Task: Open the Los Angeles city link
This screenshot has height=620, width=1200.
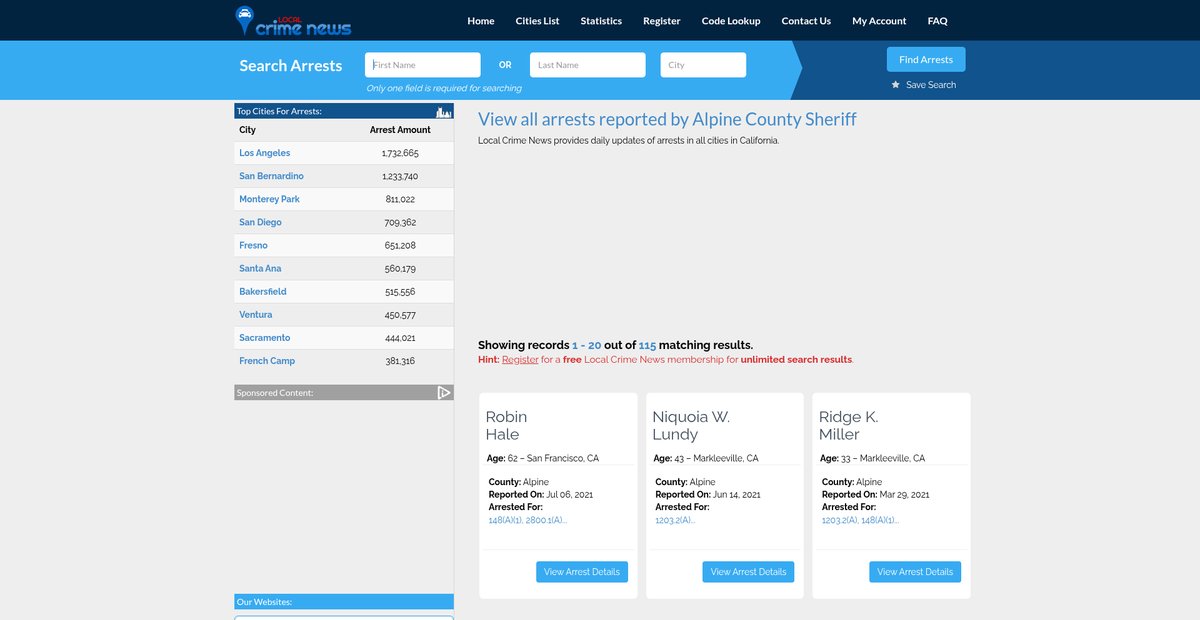Action: pyautogui.click(x=265, y=153)
